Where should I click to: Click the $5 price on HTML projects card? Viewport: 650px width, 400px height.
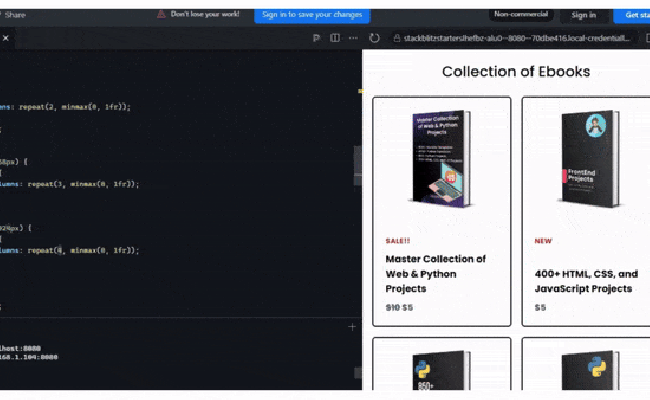[540, 308]
